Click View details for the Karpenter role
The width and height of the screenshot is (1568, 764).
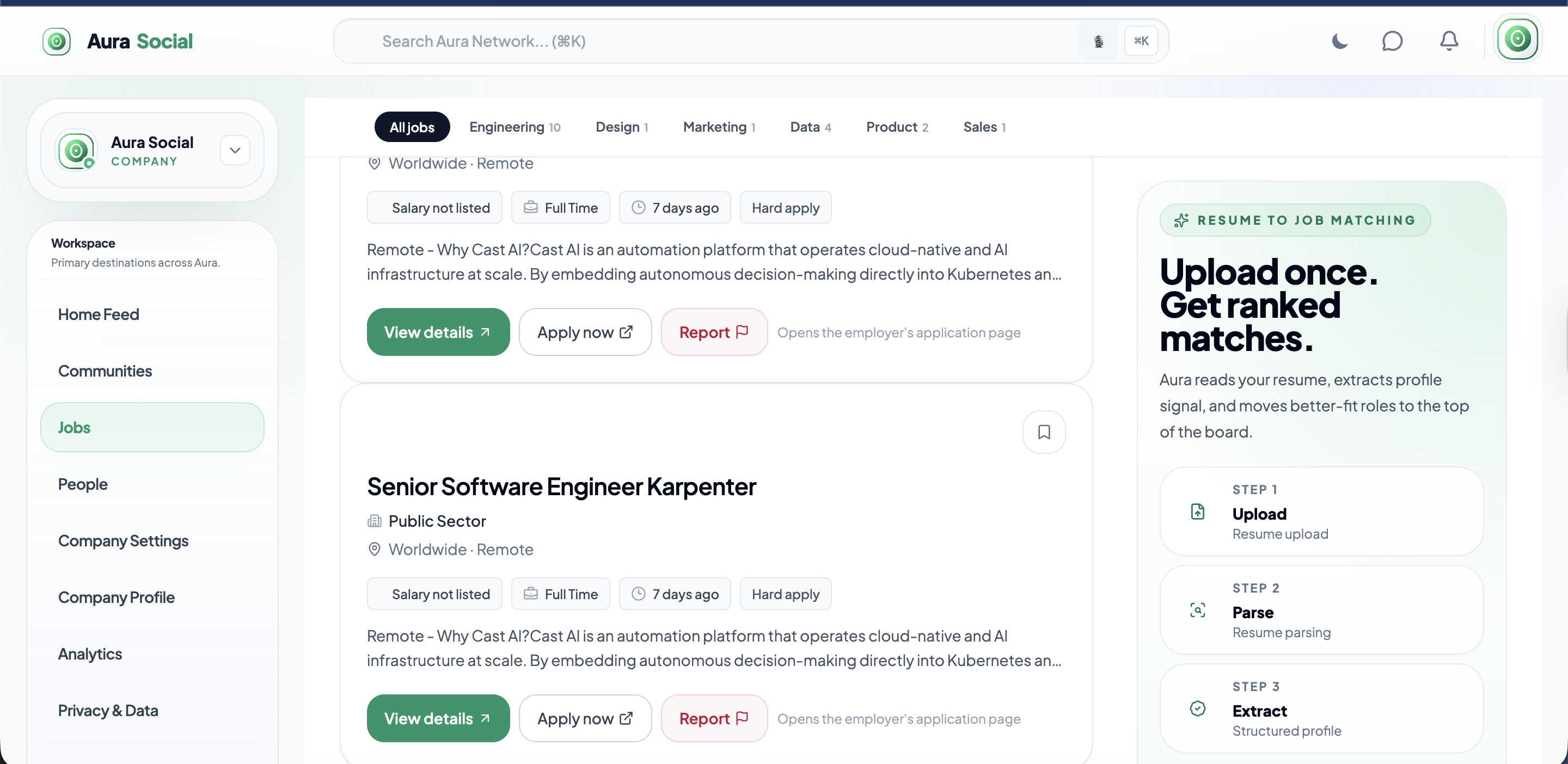438,718
